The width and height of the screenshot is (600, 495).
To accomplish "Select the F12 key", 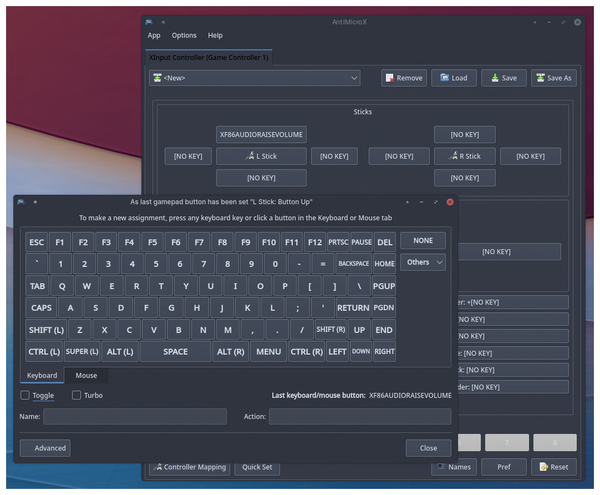I will tap(315, 242).
